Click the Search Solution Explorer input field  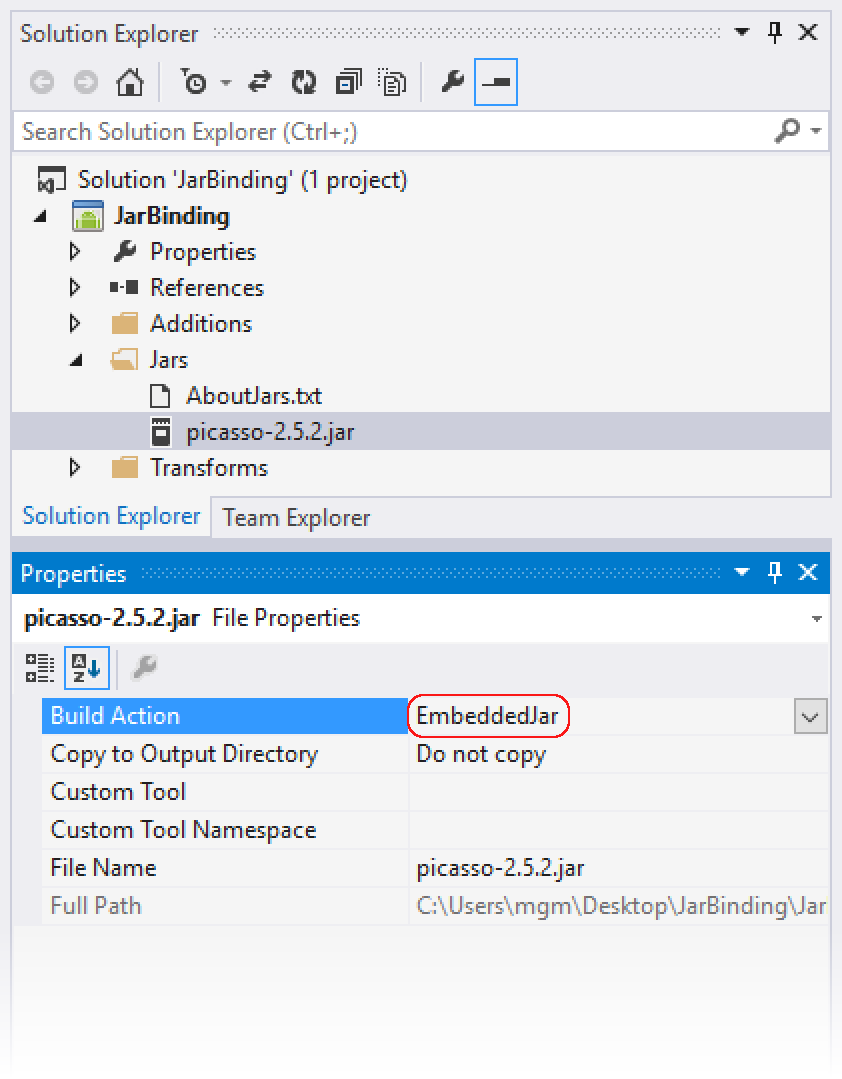[300, 132]
